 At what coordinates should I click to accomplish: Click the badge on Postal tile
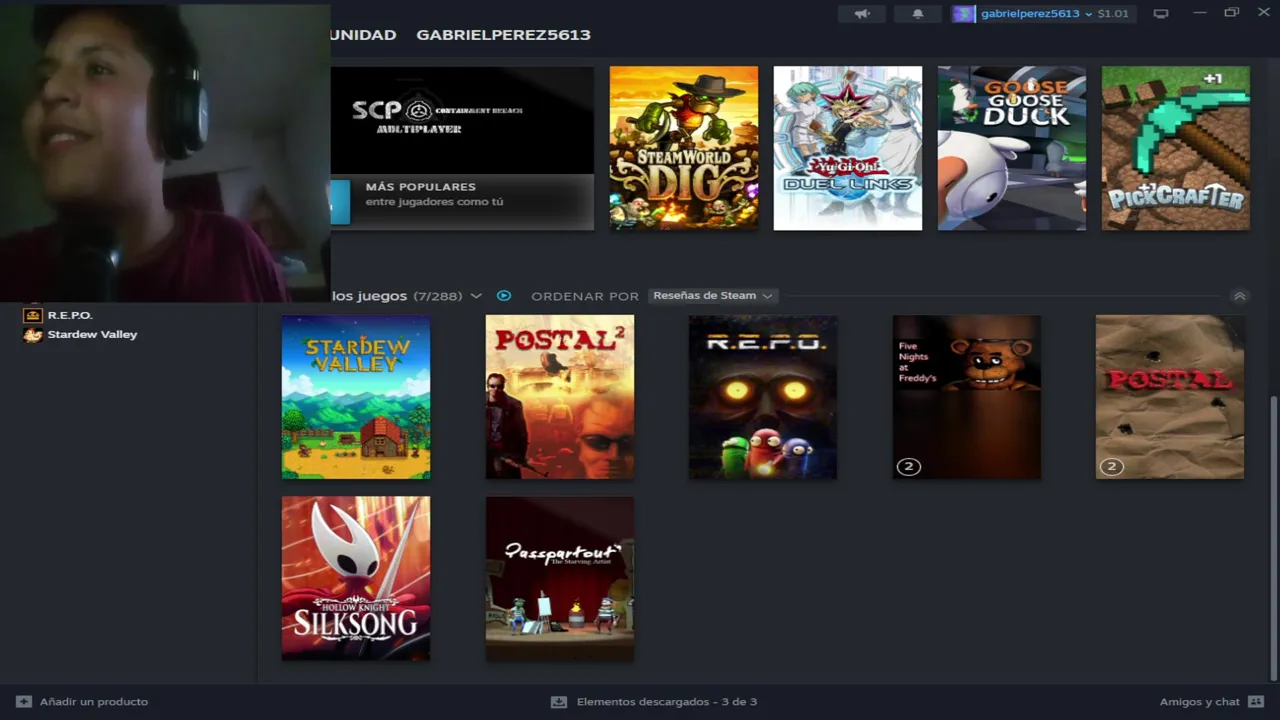pos(1111,466)
